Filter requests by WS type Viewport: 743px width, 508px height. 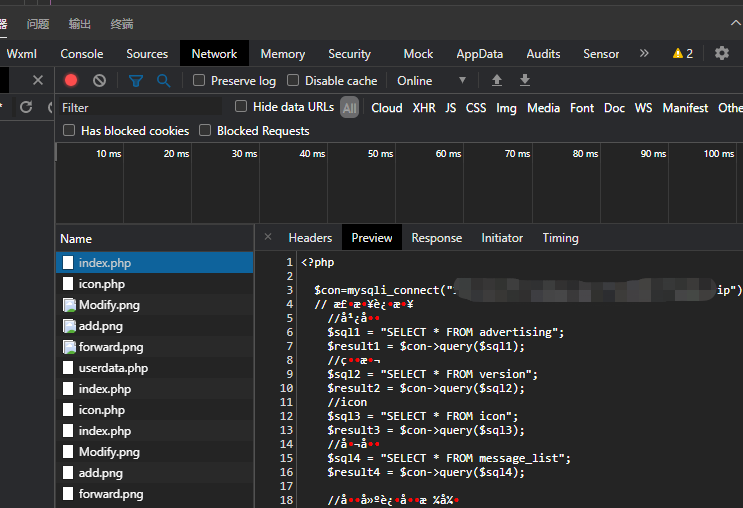(643, 108)
